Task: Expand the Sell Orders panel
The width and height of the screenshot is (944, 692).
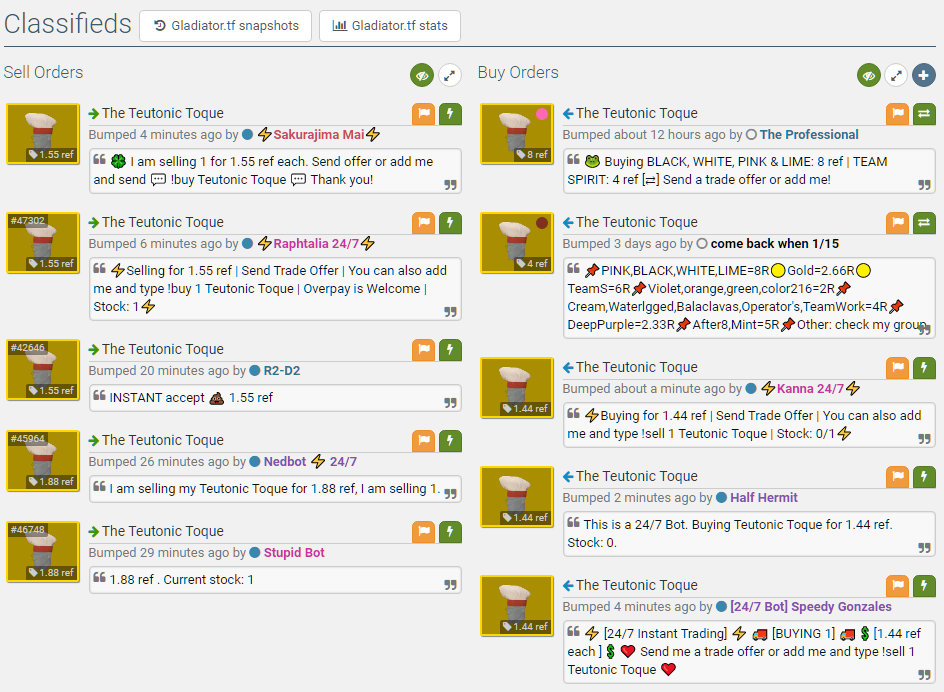Action: (x=449, y=75)
